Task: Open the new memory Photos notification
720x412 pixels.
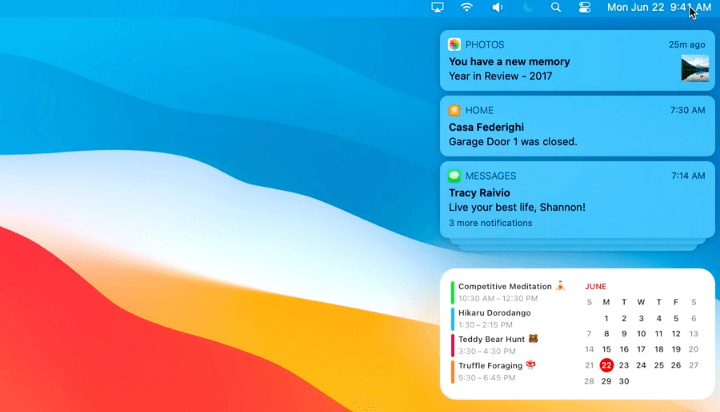Action: point(560,62)
